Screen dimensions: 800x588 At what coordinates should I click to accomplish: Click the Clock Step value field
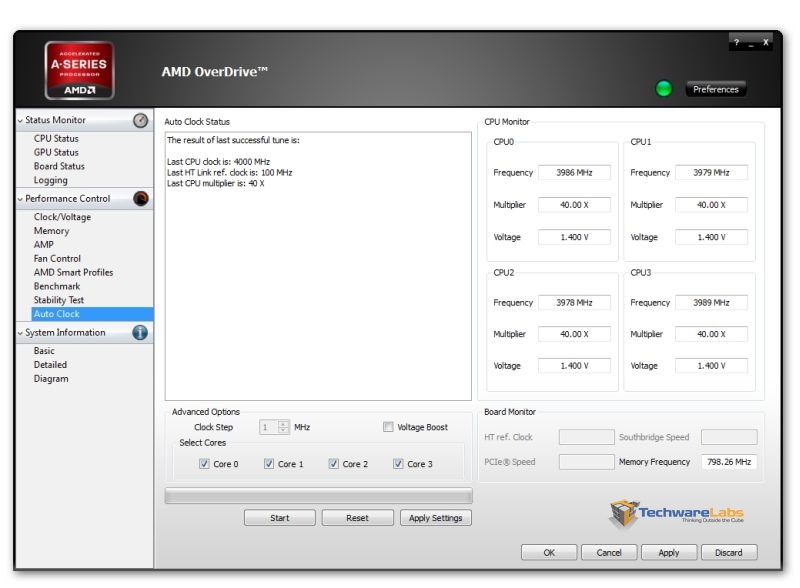coord(269,427)
